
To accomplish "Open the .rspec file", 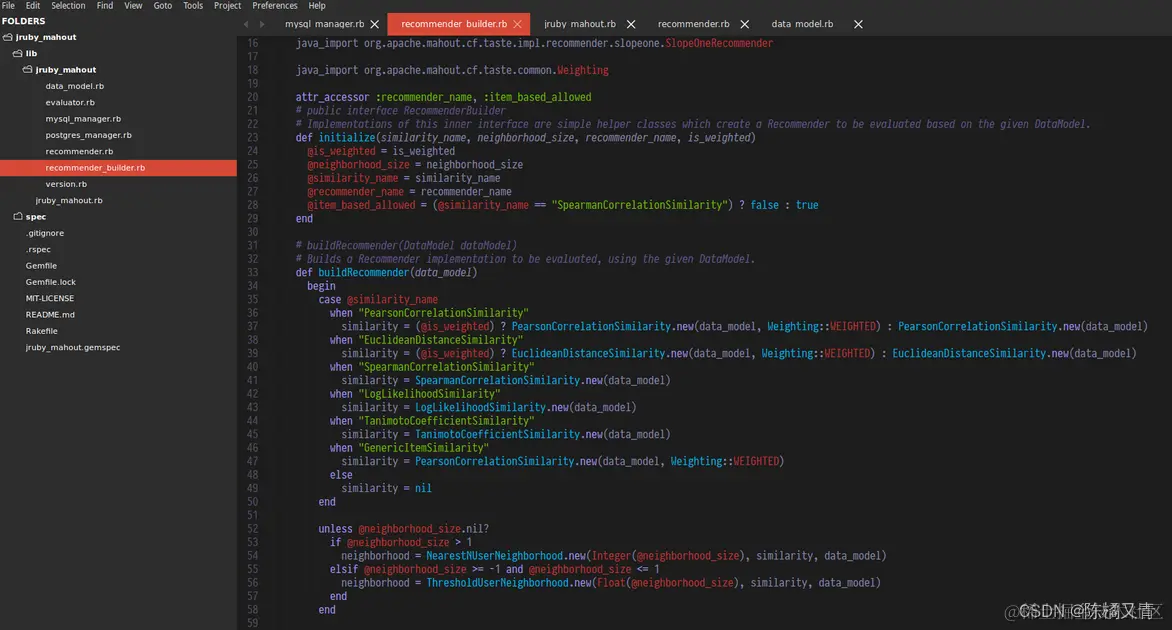I will pyautogui.click(x=38, y=250).
